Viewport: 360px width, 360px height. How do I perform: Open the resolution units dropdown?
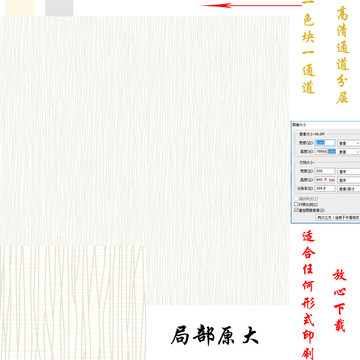point(349,189)
